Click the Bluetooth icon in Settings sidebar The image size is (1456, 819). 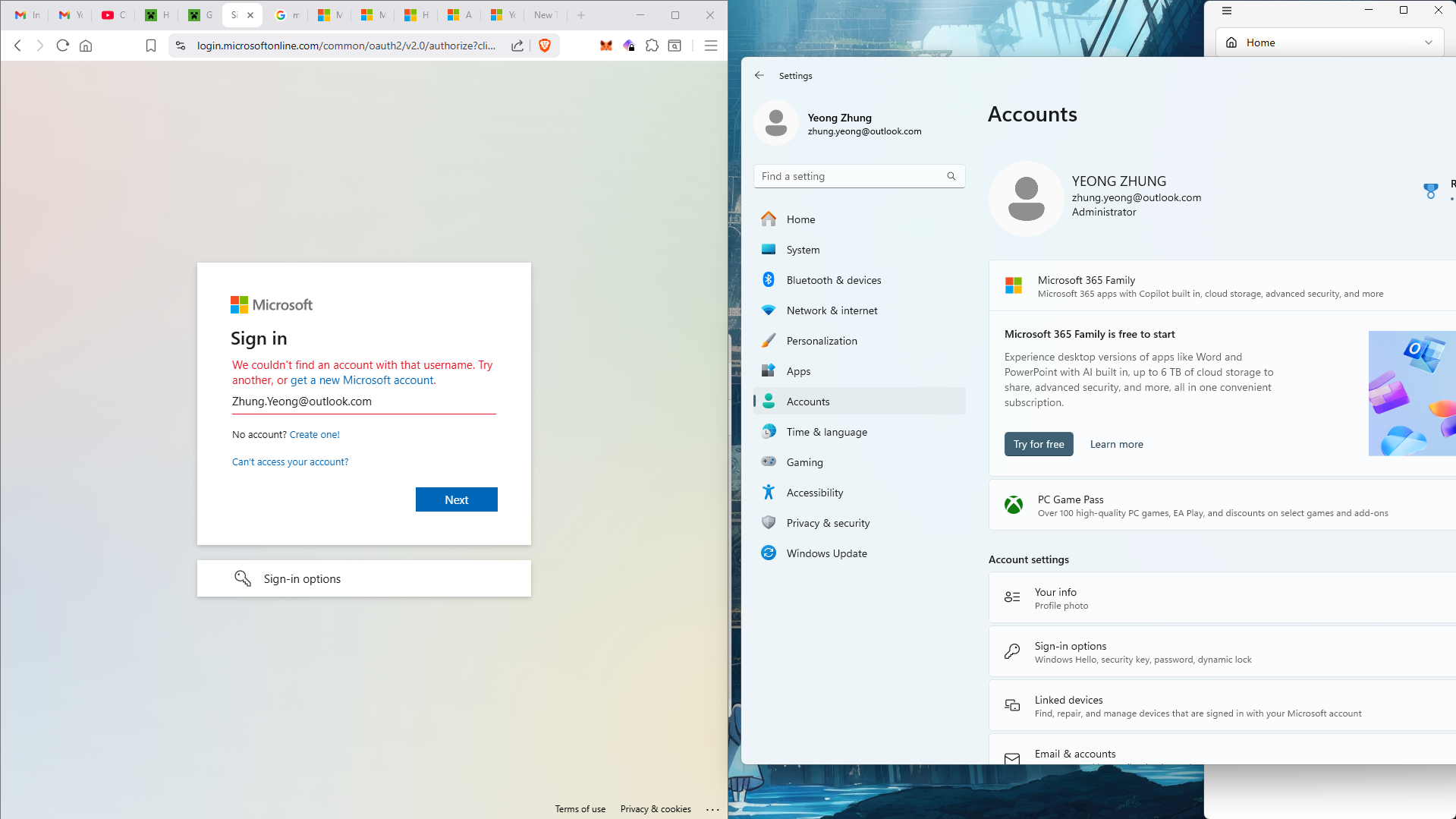(769, 279)
